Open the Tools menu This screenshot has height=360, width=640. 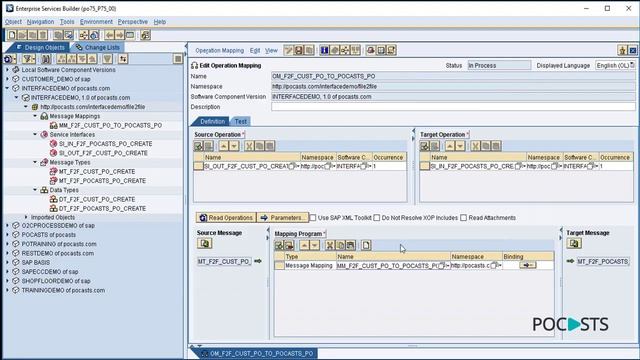pyautogui.click(x=67, y=22)
